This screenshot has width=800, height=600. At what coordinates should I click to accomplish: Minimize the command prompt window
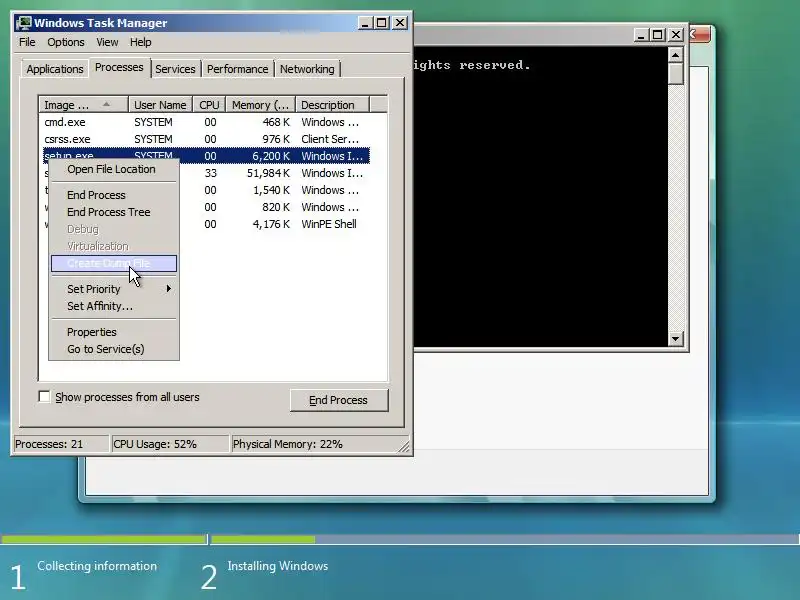click(x=640, y=35)
